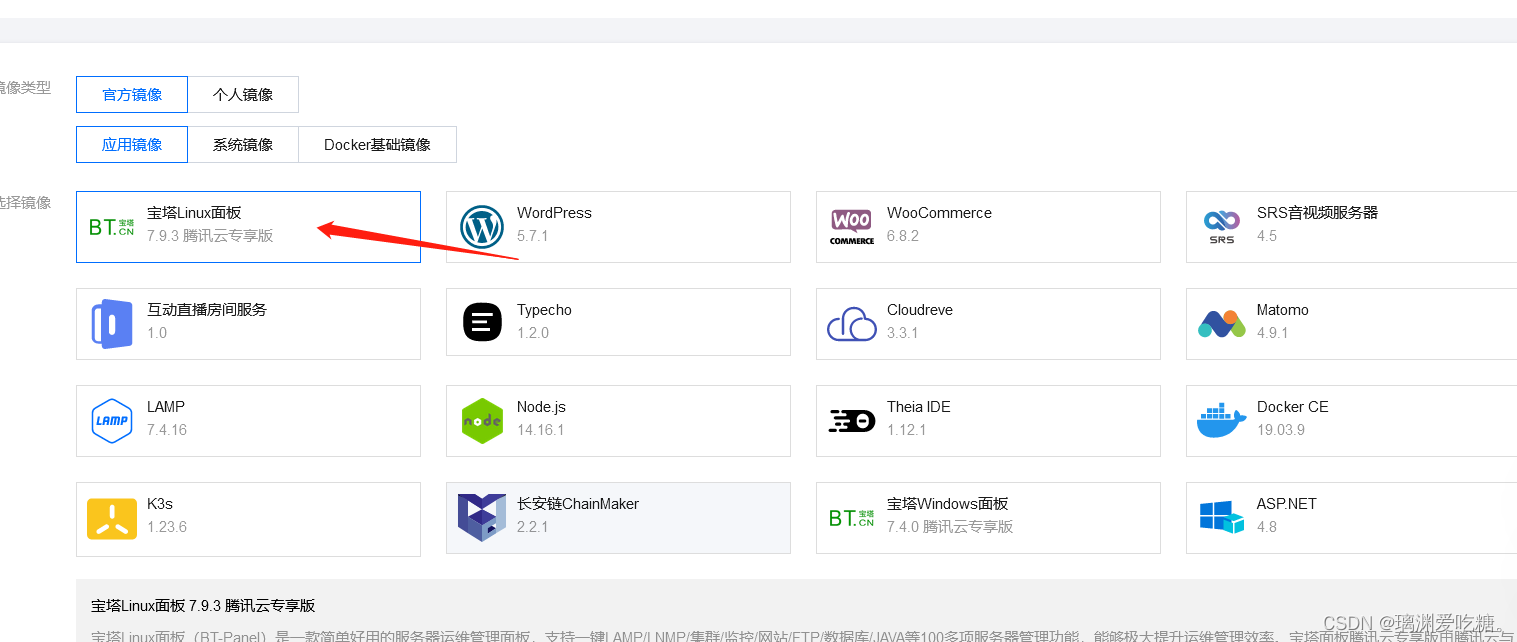This screenshot has width=1517, height=642.
Task: Choose the Matomo image title
Action: point(1283,310)
